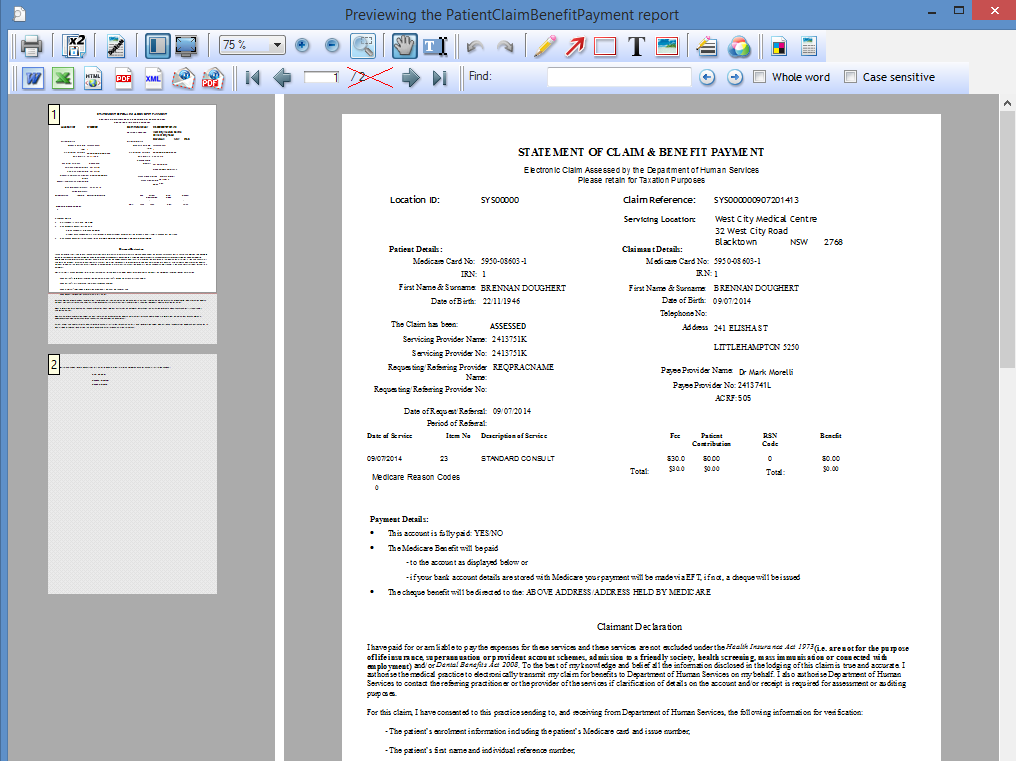
Task: Click the 'Payment Details:' heading
Action: coord(399,519)
